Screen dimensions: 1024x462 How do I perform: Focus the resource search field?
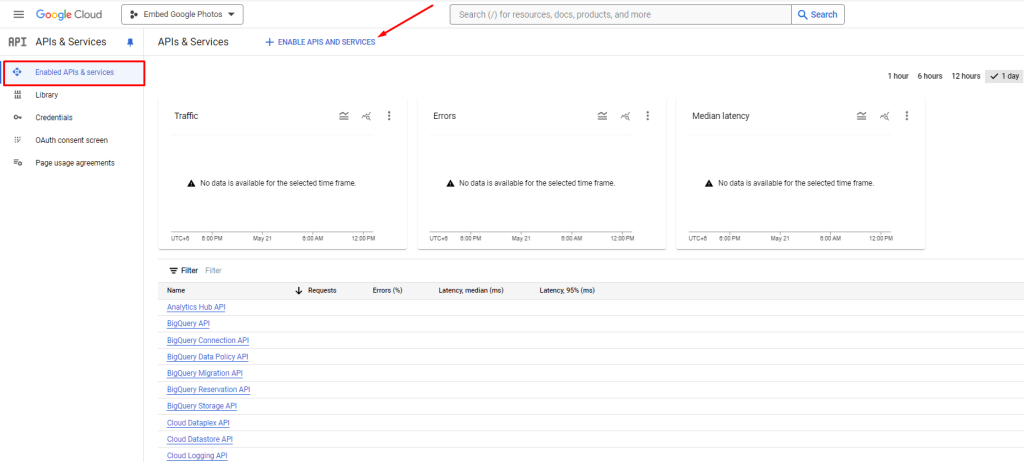coord(620,14)
